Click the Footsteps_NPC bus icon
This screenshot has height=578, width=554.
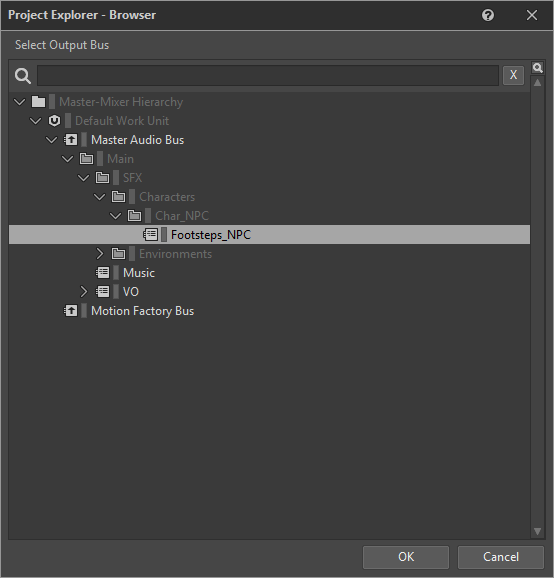150,235
